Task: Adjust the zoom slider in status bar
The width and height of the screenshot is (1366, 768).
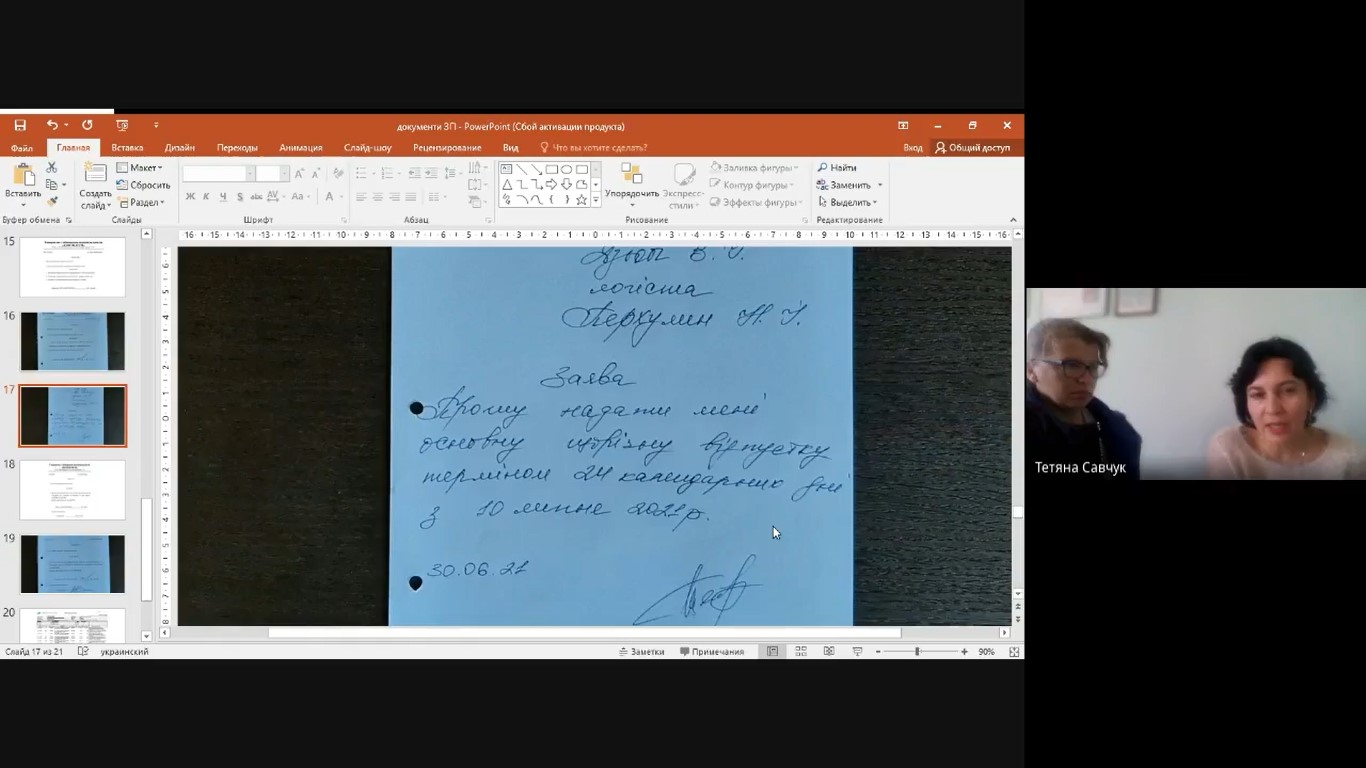Action: [917, 652]
